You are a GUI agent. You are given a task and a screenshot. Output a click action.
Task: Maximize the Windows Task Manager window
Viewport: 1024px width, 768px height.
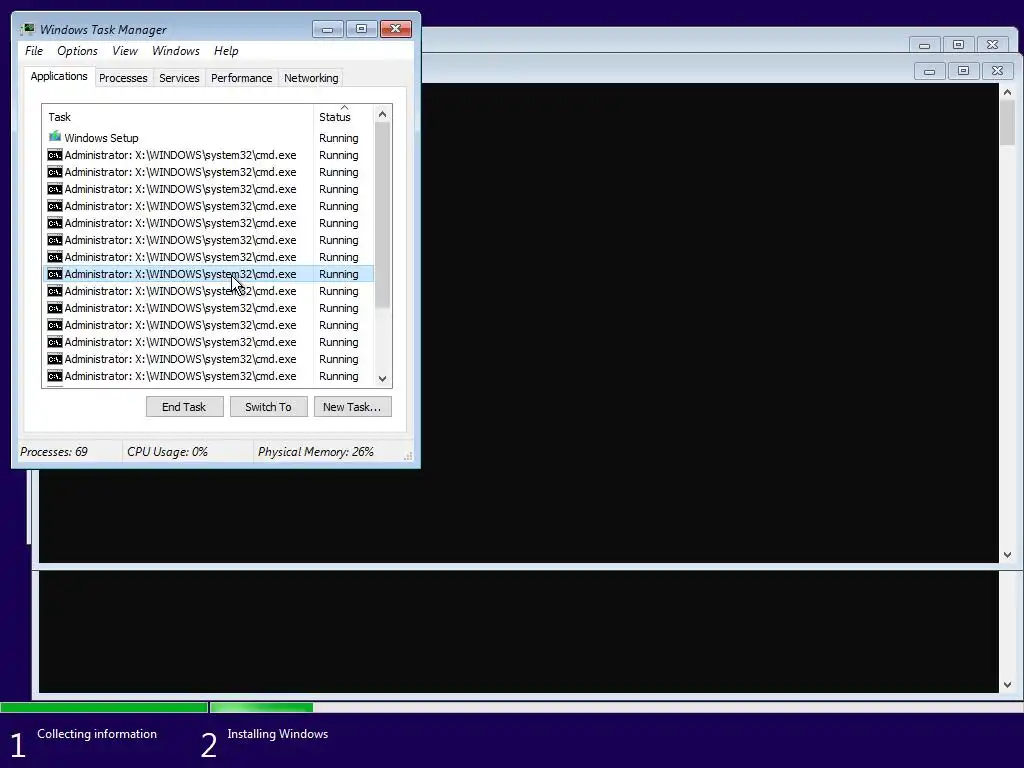coord(361,29)
